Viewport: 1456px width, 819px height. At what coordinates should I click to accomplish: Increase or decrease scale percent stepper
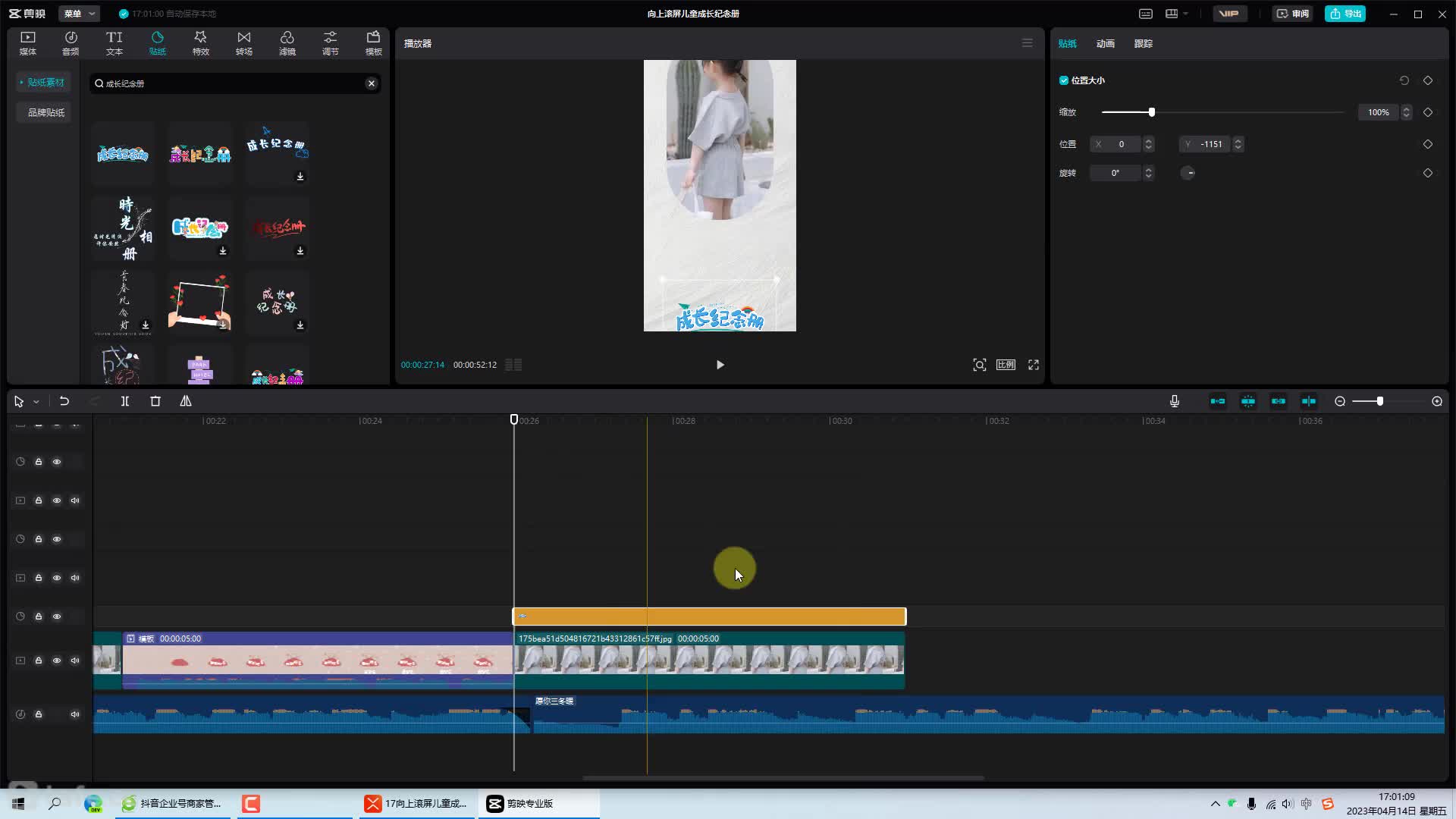[x=1407, y=112]
